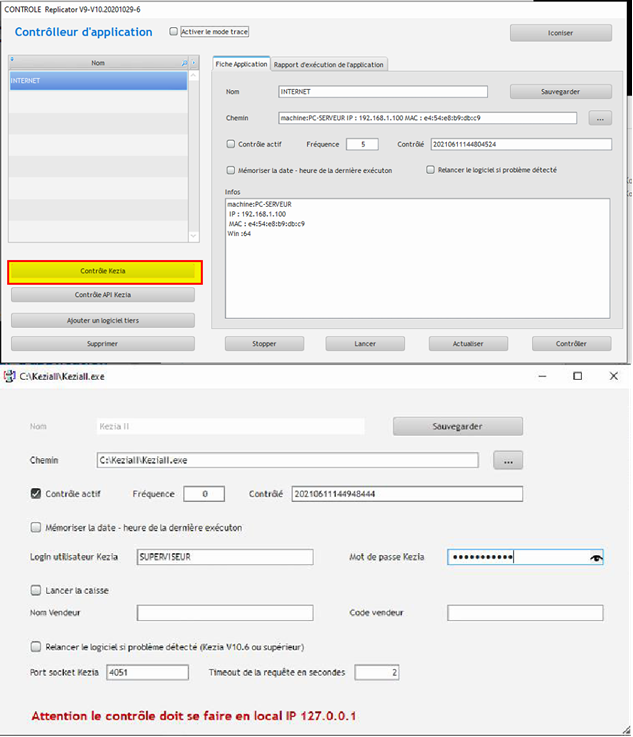Click scroll-up arrow of the application list
This screenshot has height=737, width=633.
(194, 76)
